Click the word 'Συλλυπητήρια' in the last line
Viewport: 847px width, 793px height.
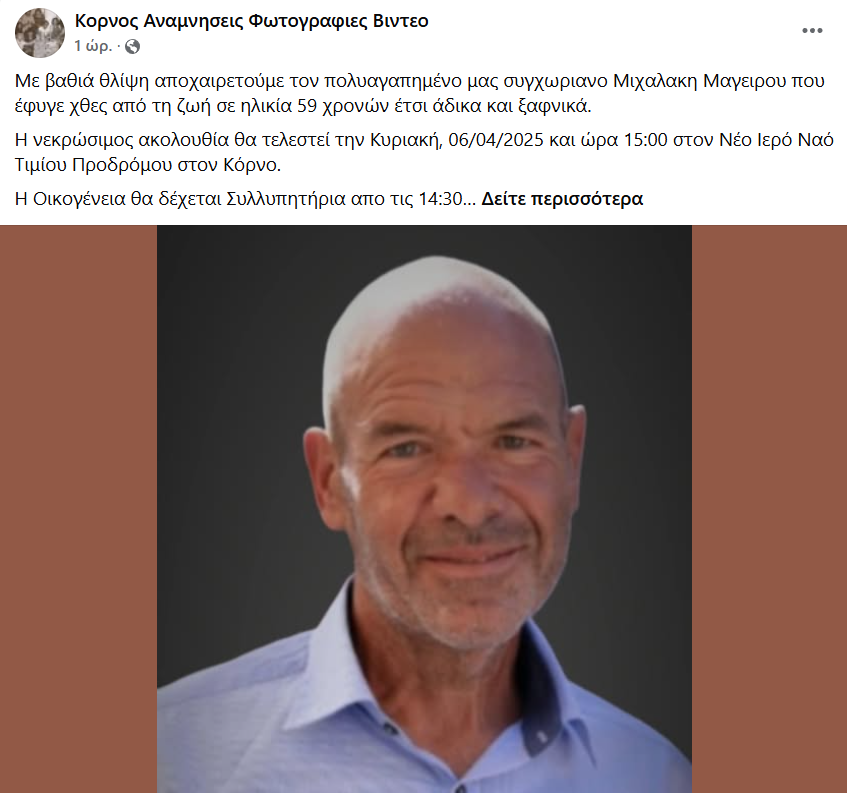[x=285, y=199]
